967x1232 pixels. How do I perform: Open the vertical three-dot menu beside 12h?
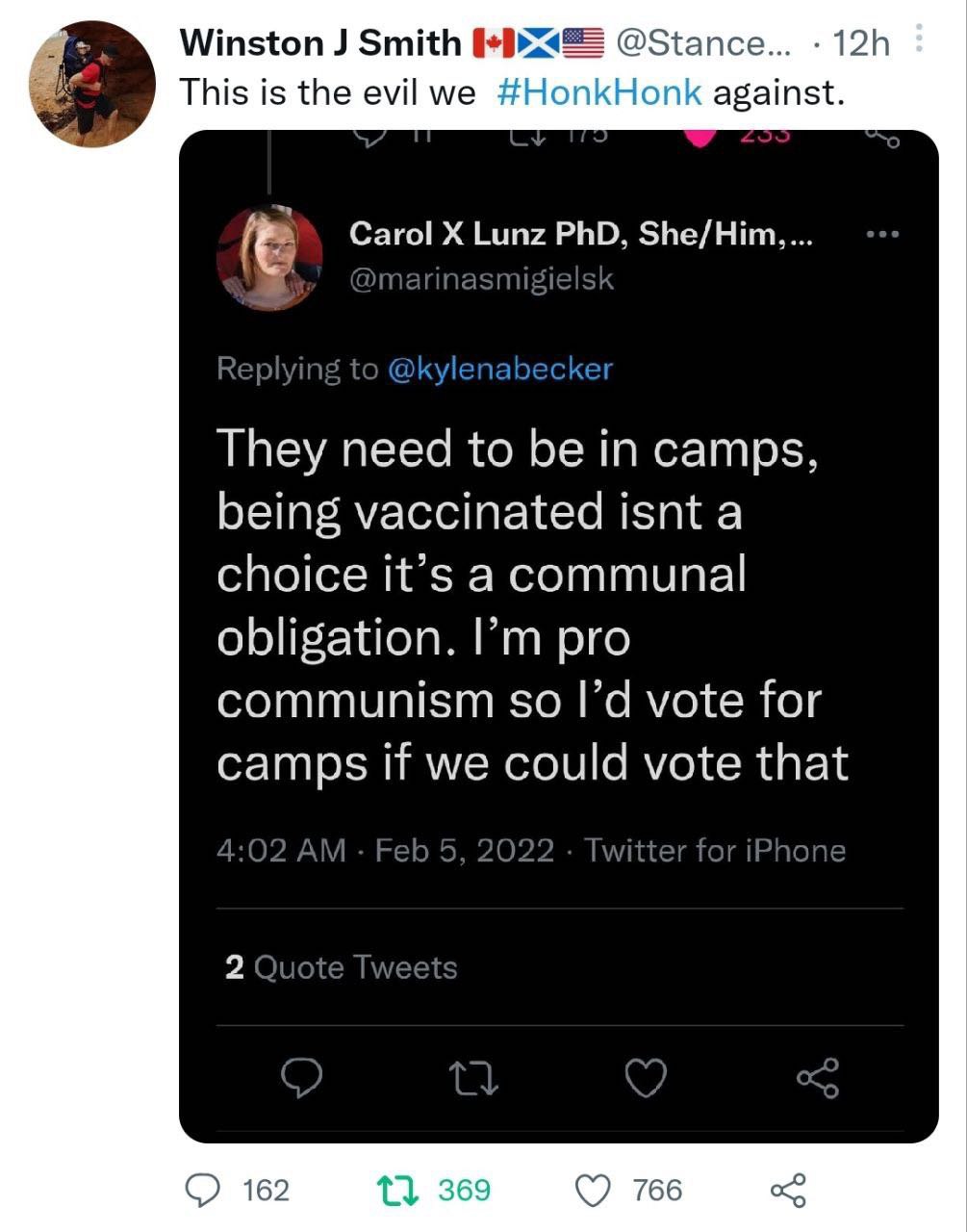[x=919, y=38]
